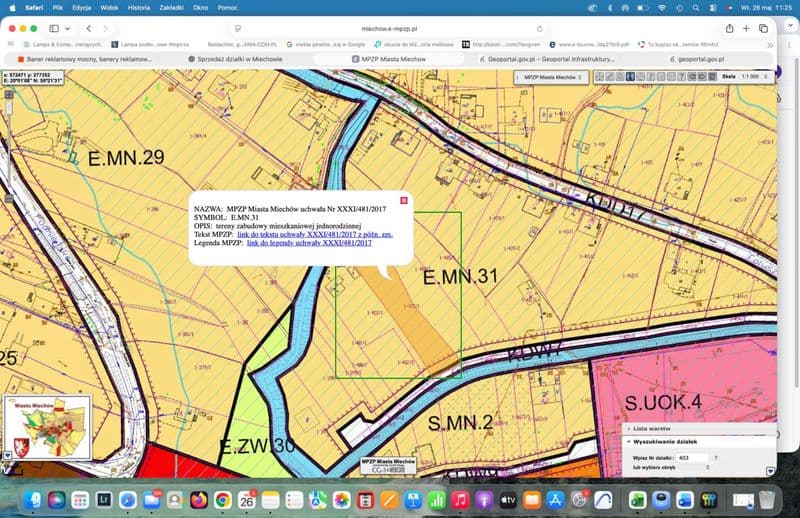
Task: Open the Zakładki menu
Action: pos(171,8)
